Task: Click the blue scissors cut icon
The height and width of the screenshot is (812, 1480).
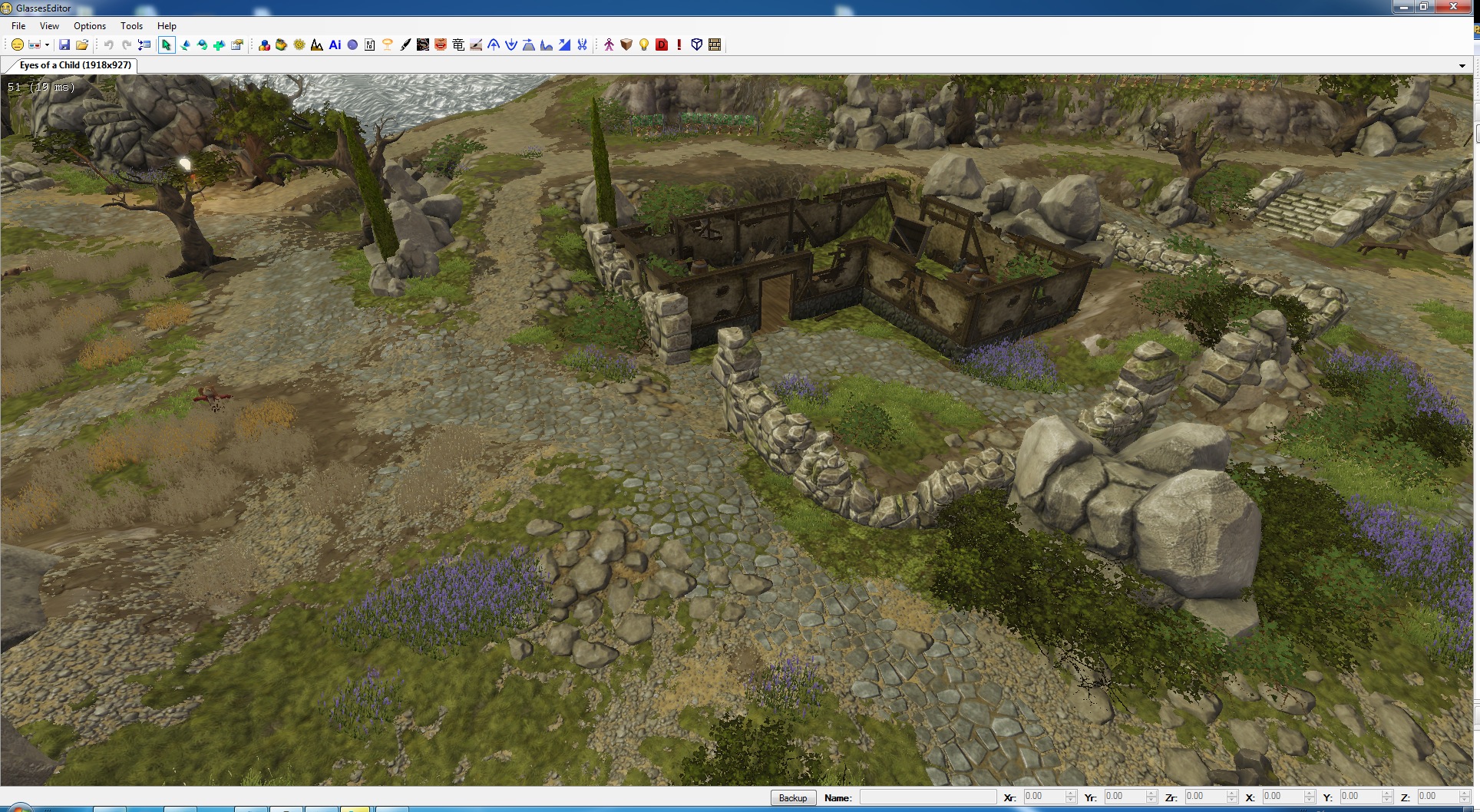Action: pyautogui.click(x=583, y=45)
